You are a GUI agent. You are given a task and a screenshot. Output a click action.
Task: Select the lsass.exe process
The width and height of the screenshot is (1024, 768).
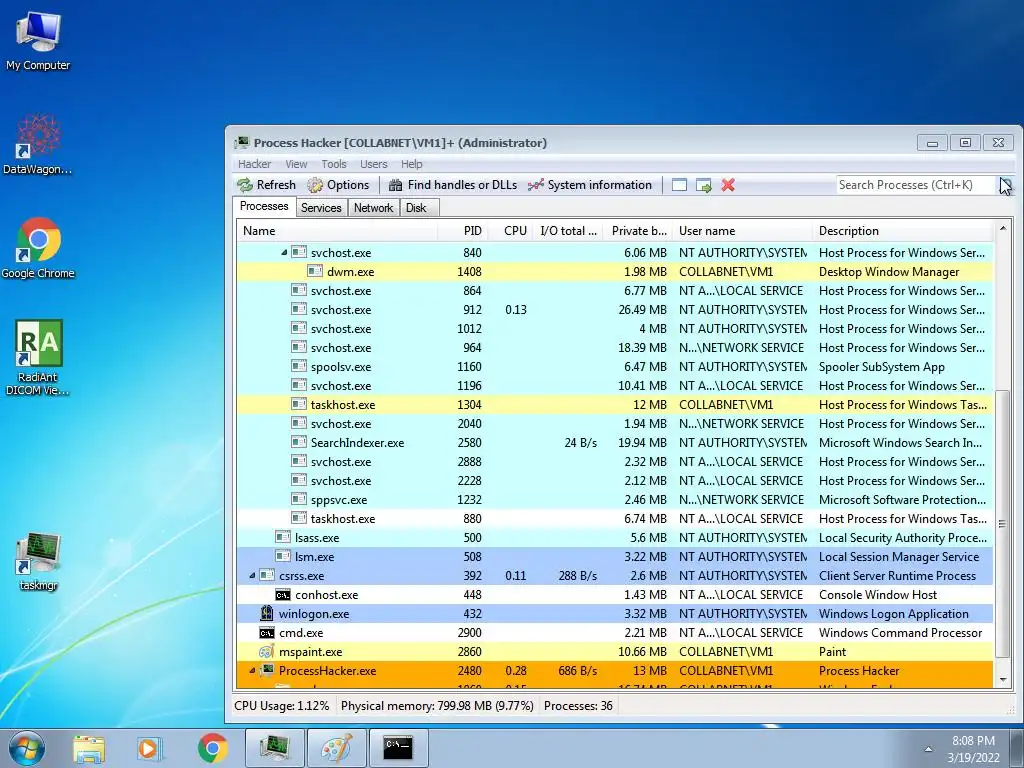point(615,537)
